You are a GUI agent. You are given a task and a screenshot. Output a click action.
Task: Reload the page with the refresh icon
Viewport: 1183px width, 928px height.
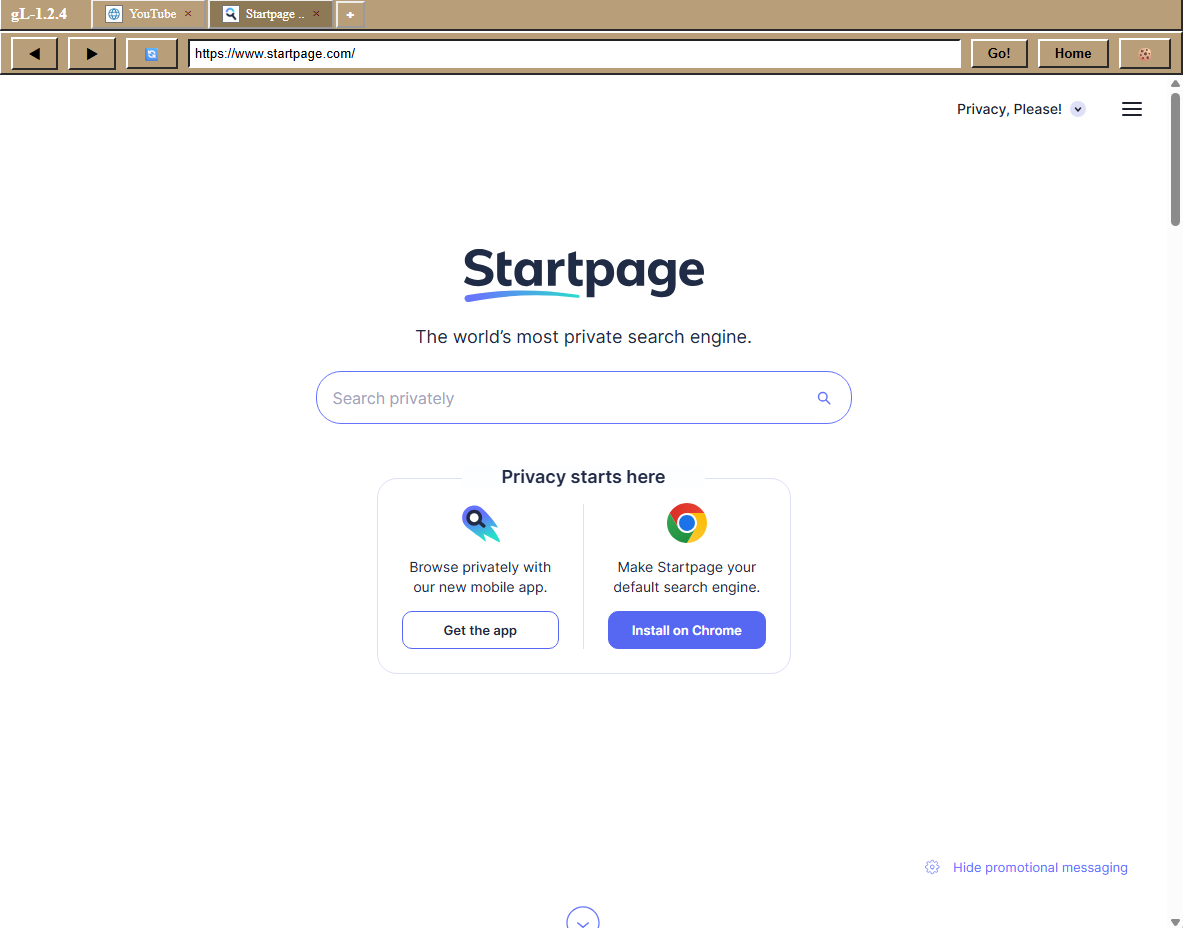(x=152, y=54)
